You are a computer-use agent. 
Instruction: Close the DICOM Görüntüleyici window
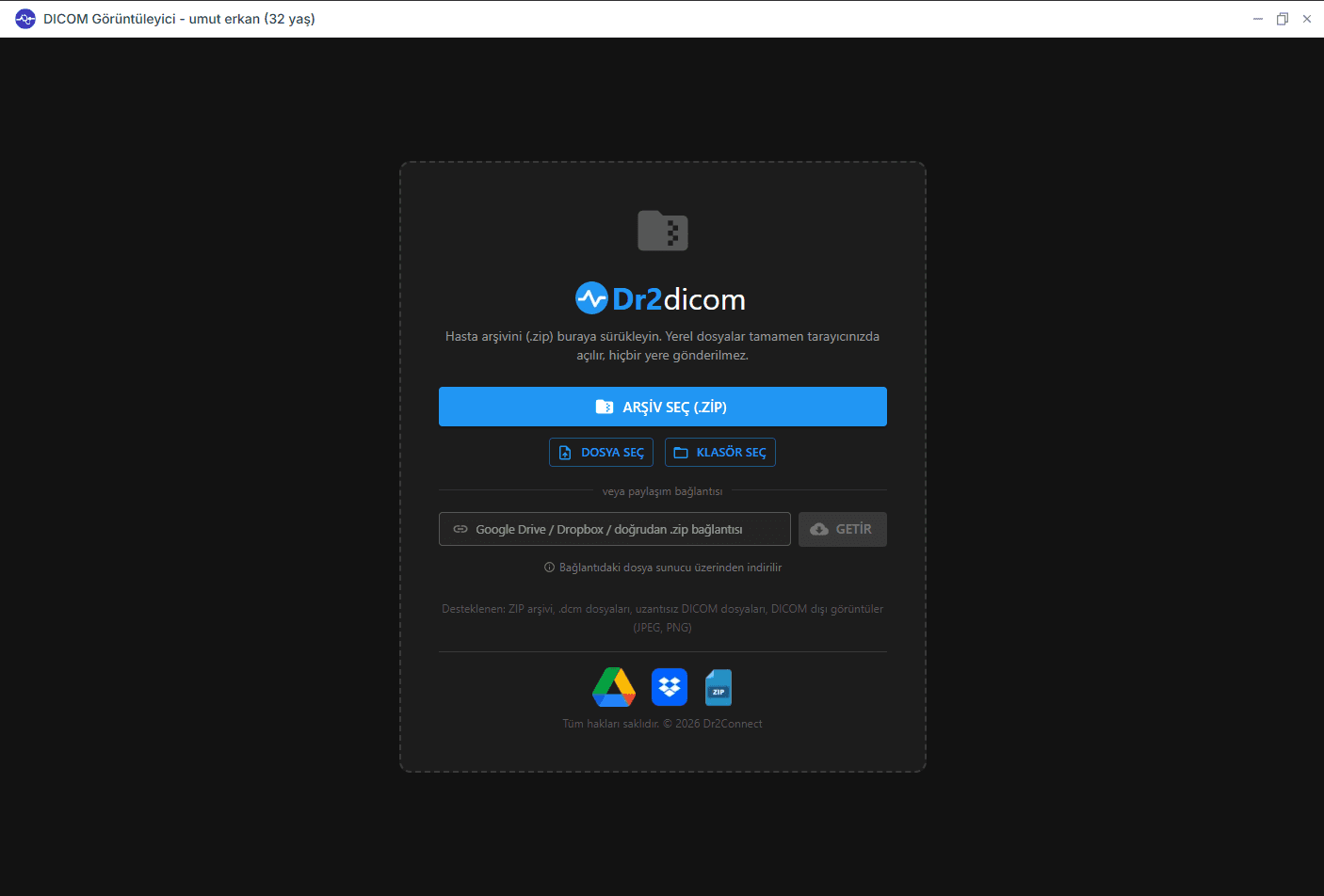coord(1307,19)
